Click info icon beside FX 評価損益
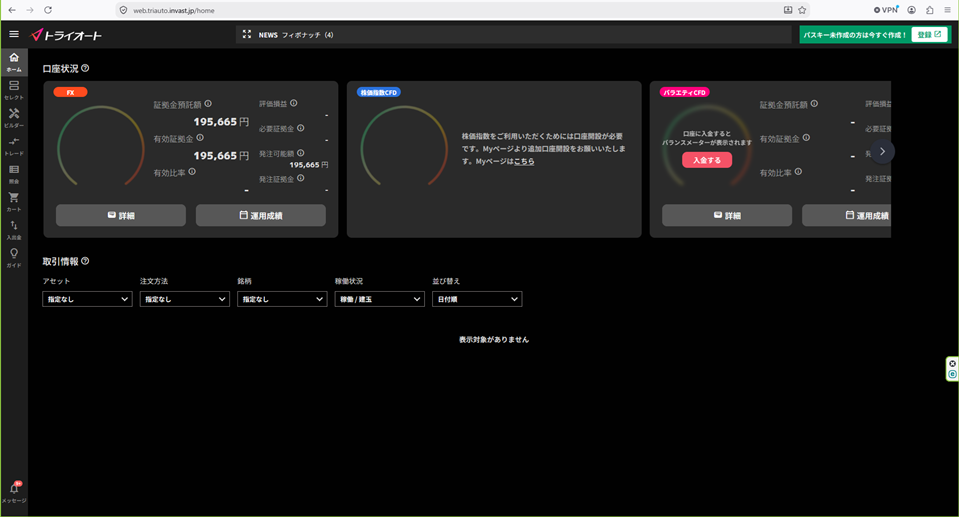 (x=294, y=103)
